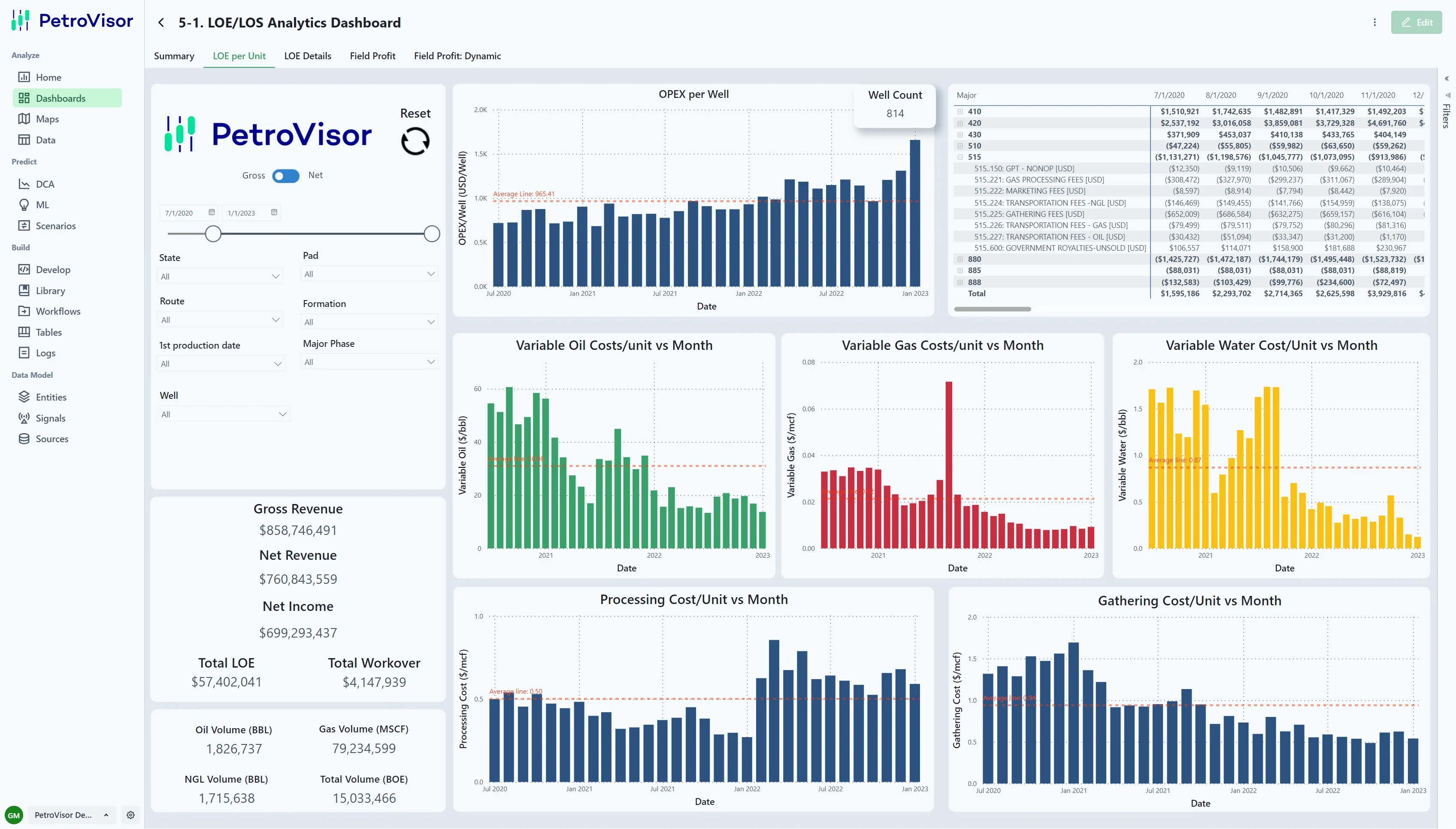Expand row 410 in Major table
The height and width of the screenshot is (829, 1456).
click(x=960, y=112)
